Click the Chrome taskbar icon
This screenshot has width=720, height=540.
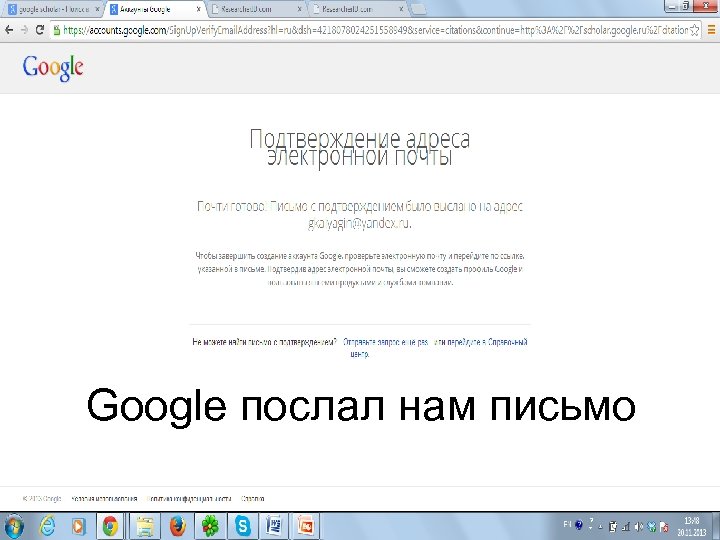coord(110,526)
